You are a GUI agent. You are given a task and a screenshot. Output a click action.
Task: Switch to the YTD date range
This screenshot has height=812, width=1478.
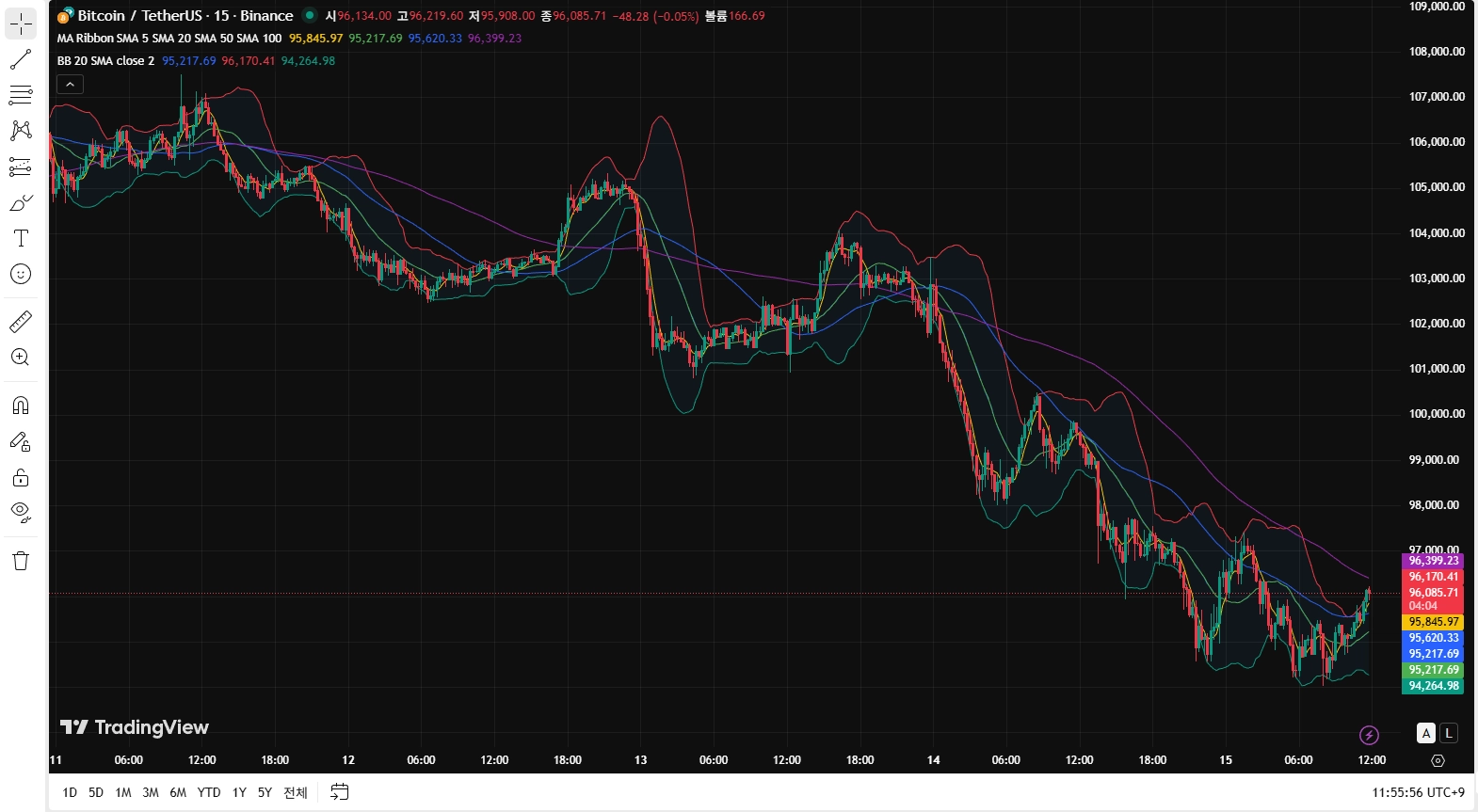[x=209, y=792]
